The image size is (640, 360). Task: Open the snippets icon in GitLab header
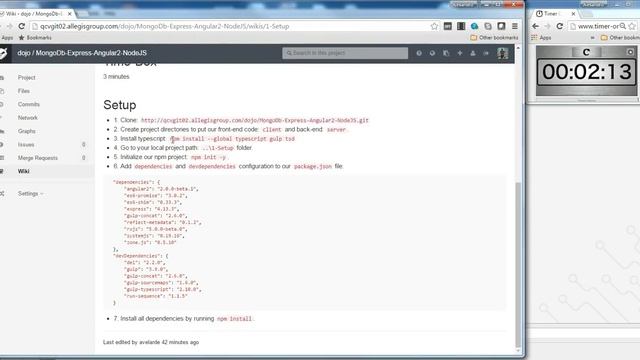[446, 53]
